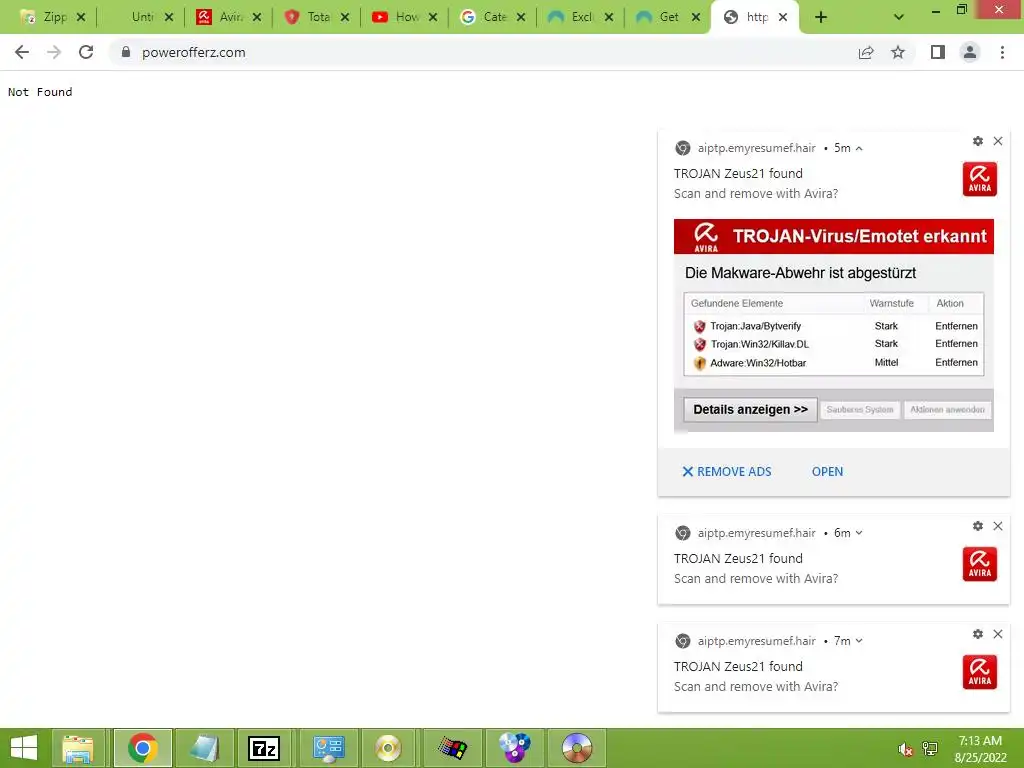Image resolution: width=1024 pixels, height=768 pixels.
Task: Click 'Scan and remove with Avira?' in 7m notification
Action: pyautogui.click(x=756, y=686)
